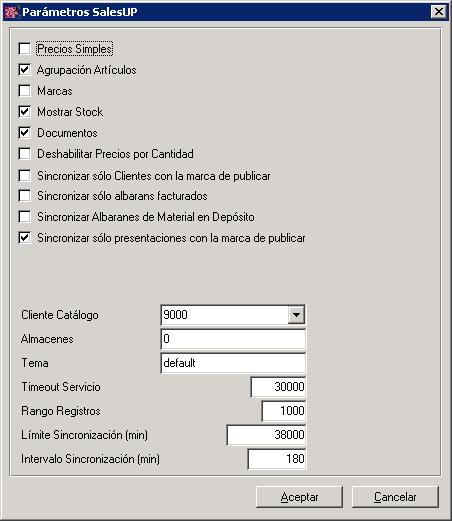This screenshot has height=521, width=452.
Task: Toggle the Marcas checkbox
Action: (x=25, y=91)
